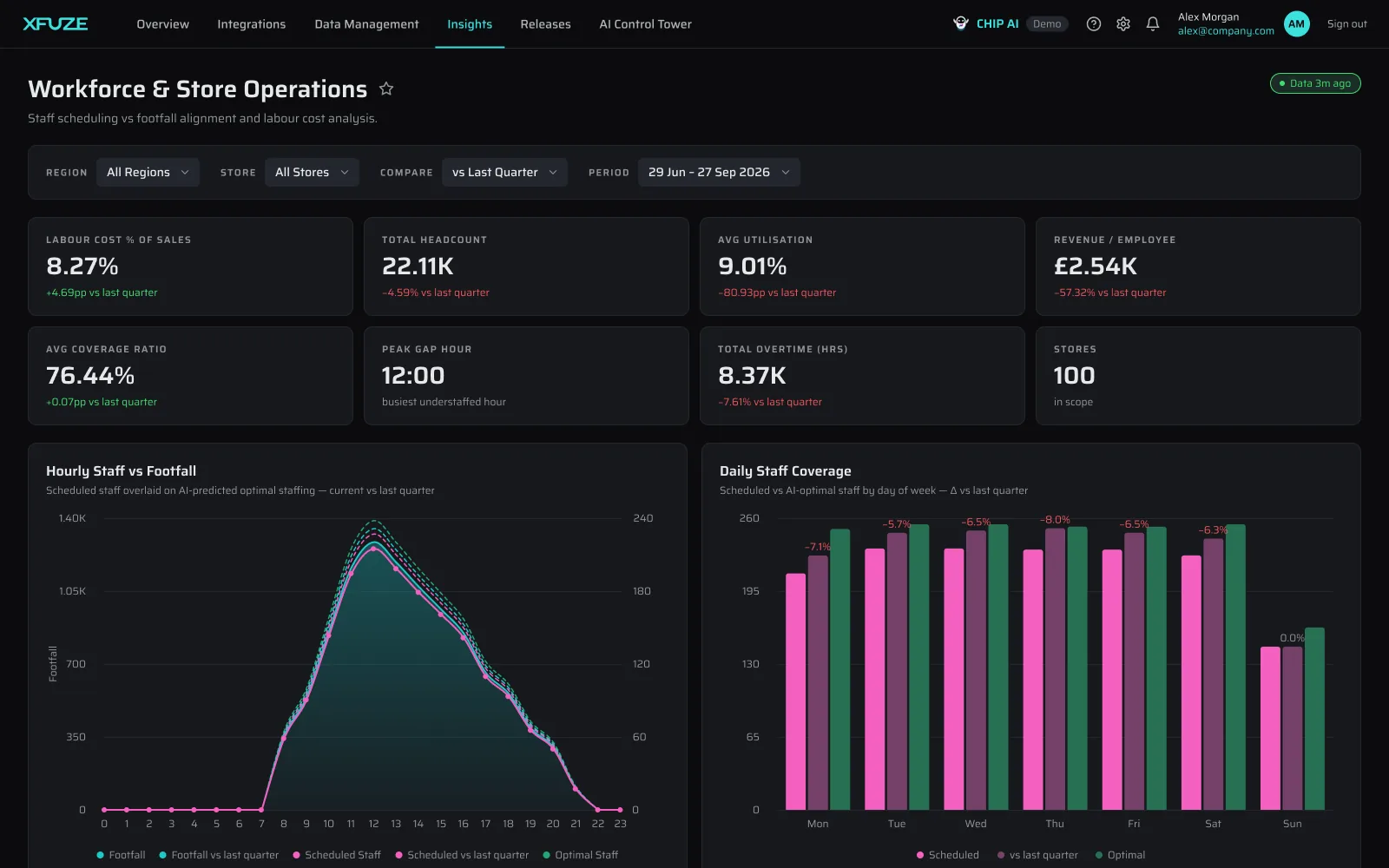This screenshot has height=868, width=1389.
Task: Click the alex@company.com email link
Action: [1226, 31]
